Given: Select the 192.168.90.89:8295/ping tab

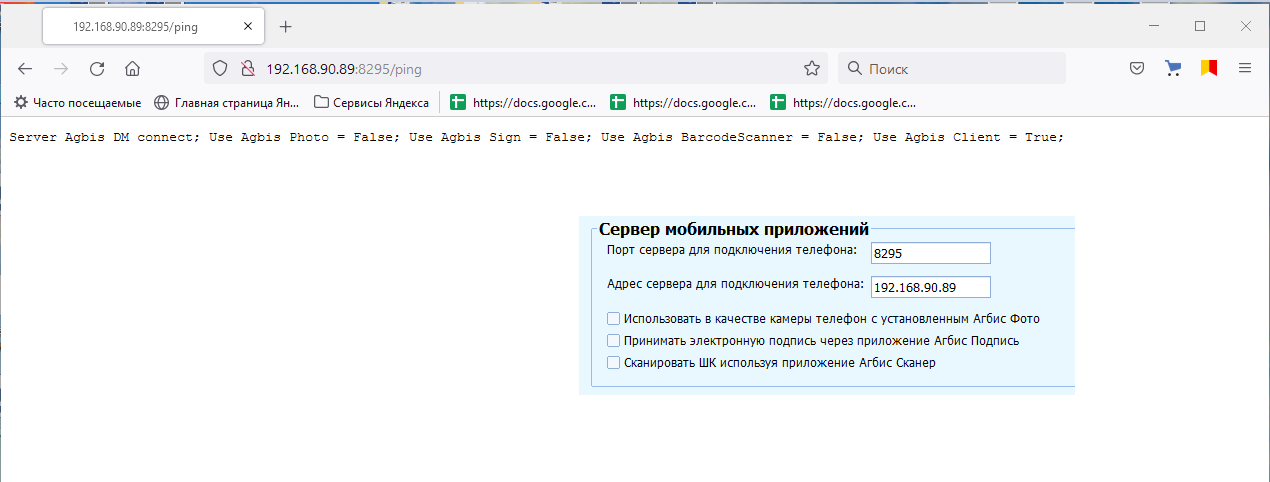Looking at the screenshot, I should point(154,27).
